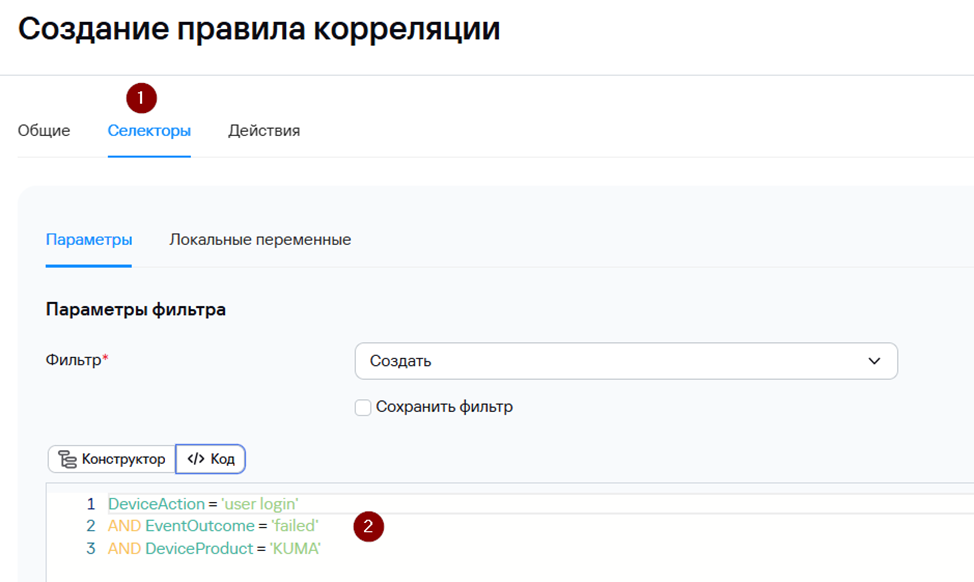Image resolution: width=974 pixels, height=582 pixels.
Task: Click the 'KUMA' string value
Action: tap(295, 548)
